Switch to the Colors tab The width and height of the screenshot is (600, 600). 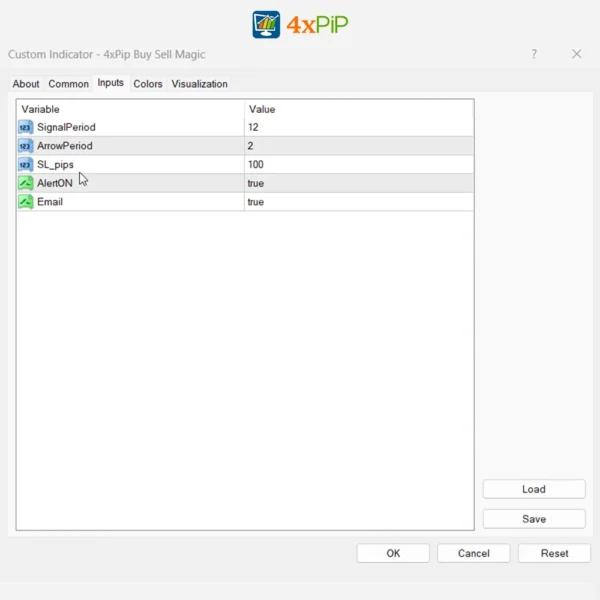(x=148, y=84)
